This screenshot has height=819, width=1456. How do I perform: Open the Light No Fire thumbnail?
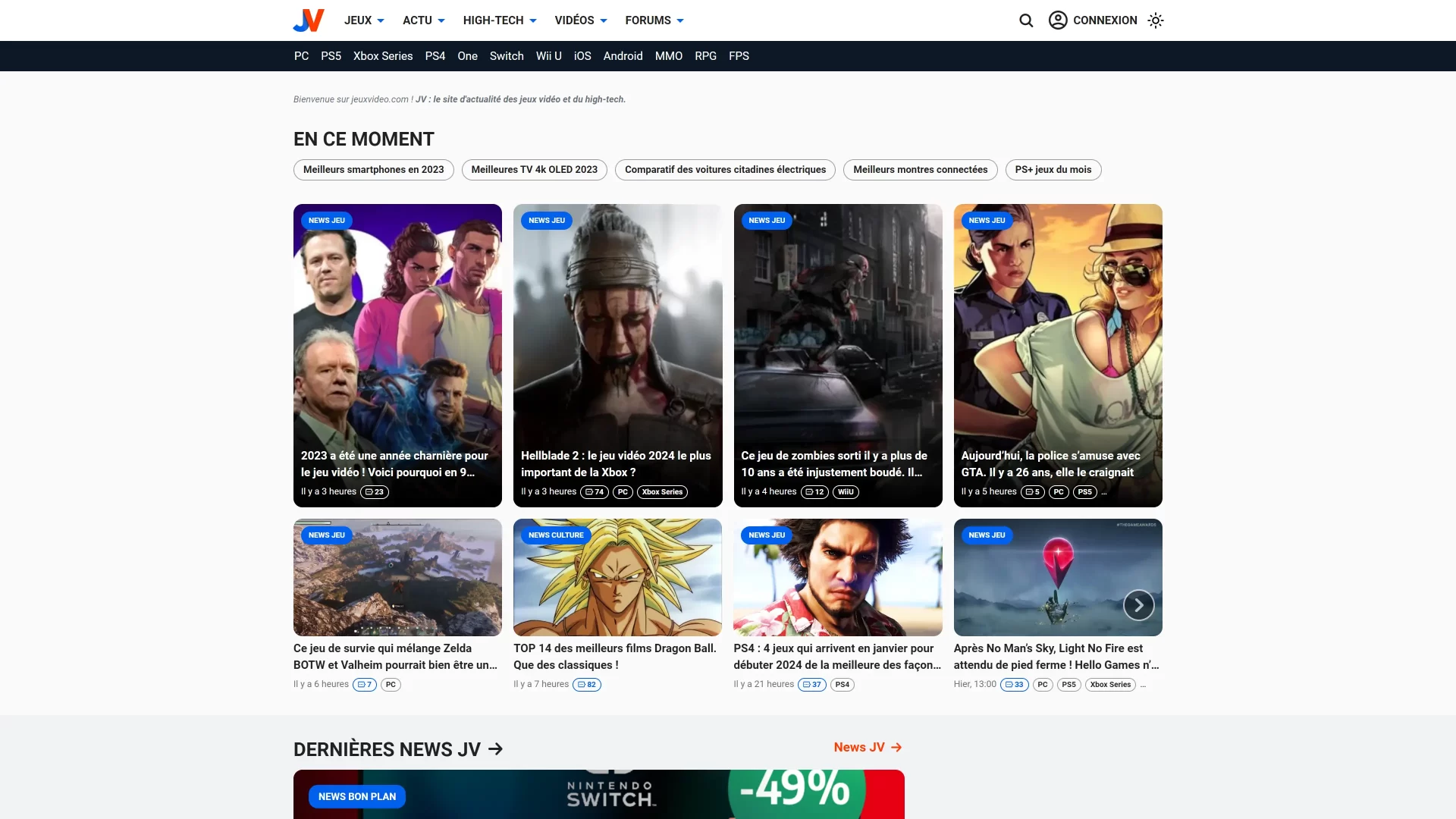1058,578
